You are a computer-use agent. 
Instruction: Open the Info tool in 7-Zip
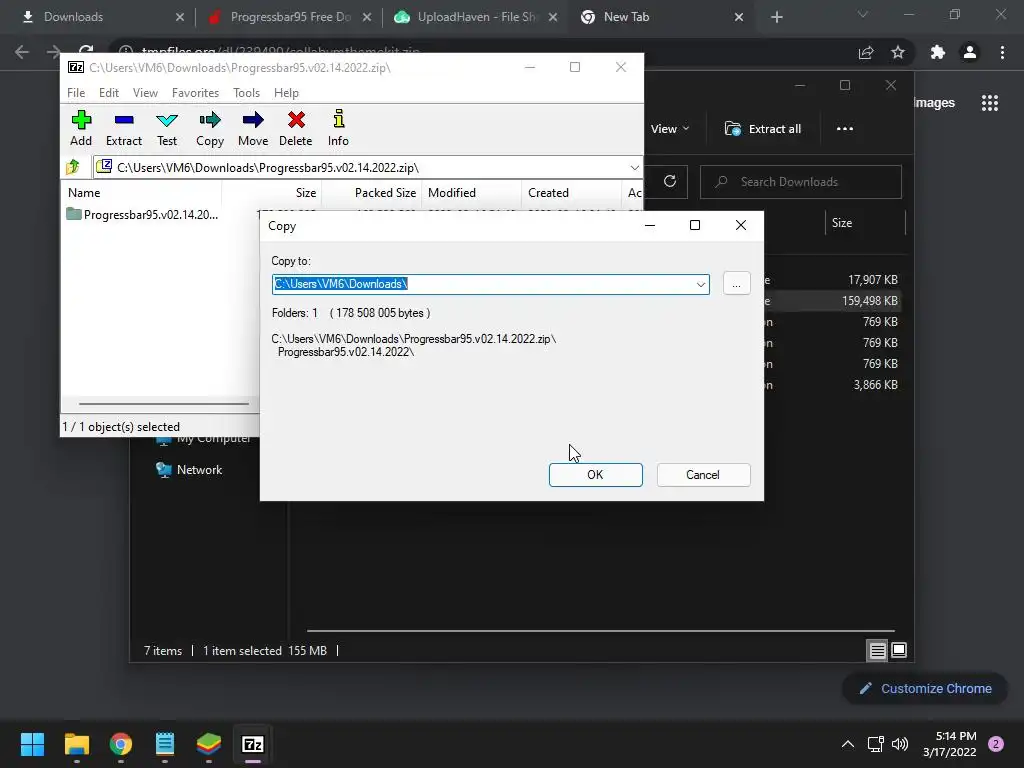click(x=338, y=129)
